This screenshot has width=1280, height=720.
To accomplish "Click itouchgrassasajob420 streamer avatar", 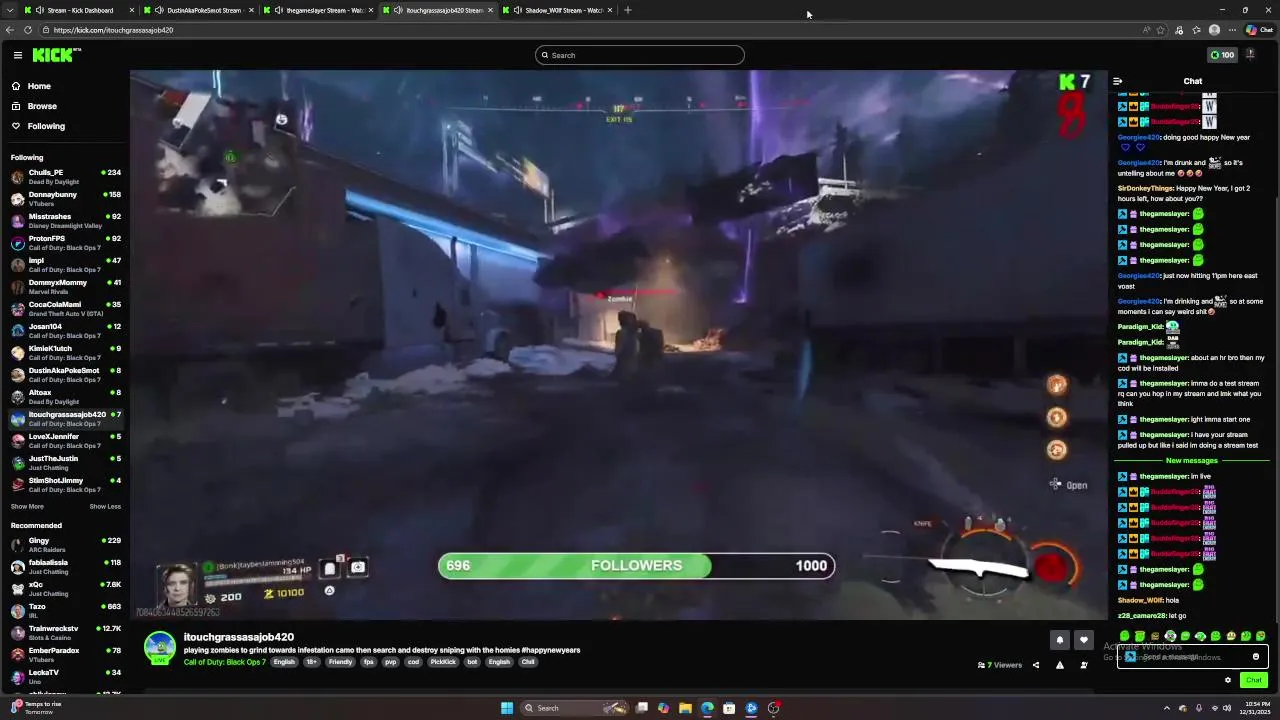I will pos(160,647).
